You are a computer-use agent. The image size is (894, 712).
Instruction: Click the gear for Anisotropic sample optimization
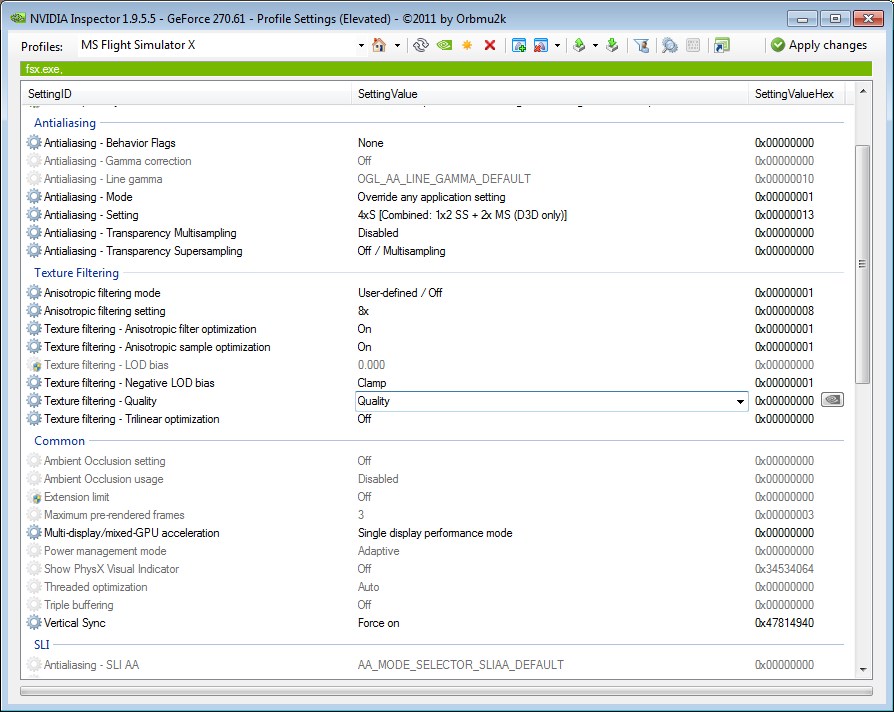[34, 347]
